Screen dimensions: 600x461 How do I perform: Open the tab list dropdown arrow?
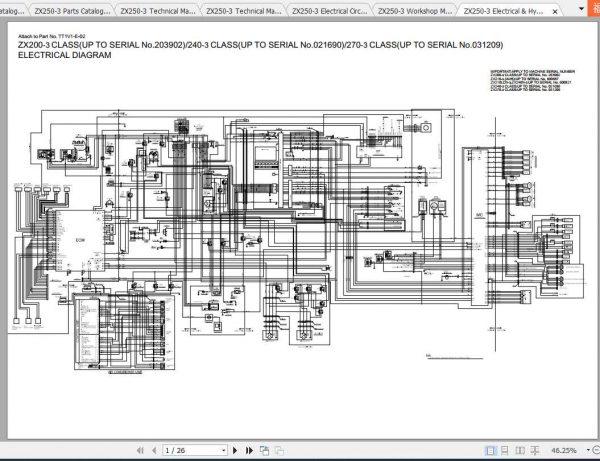581,8
